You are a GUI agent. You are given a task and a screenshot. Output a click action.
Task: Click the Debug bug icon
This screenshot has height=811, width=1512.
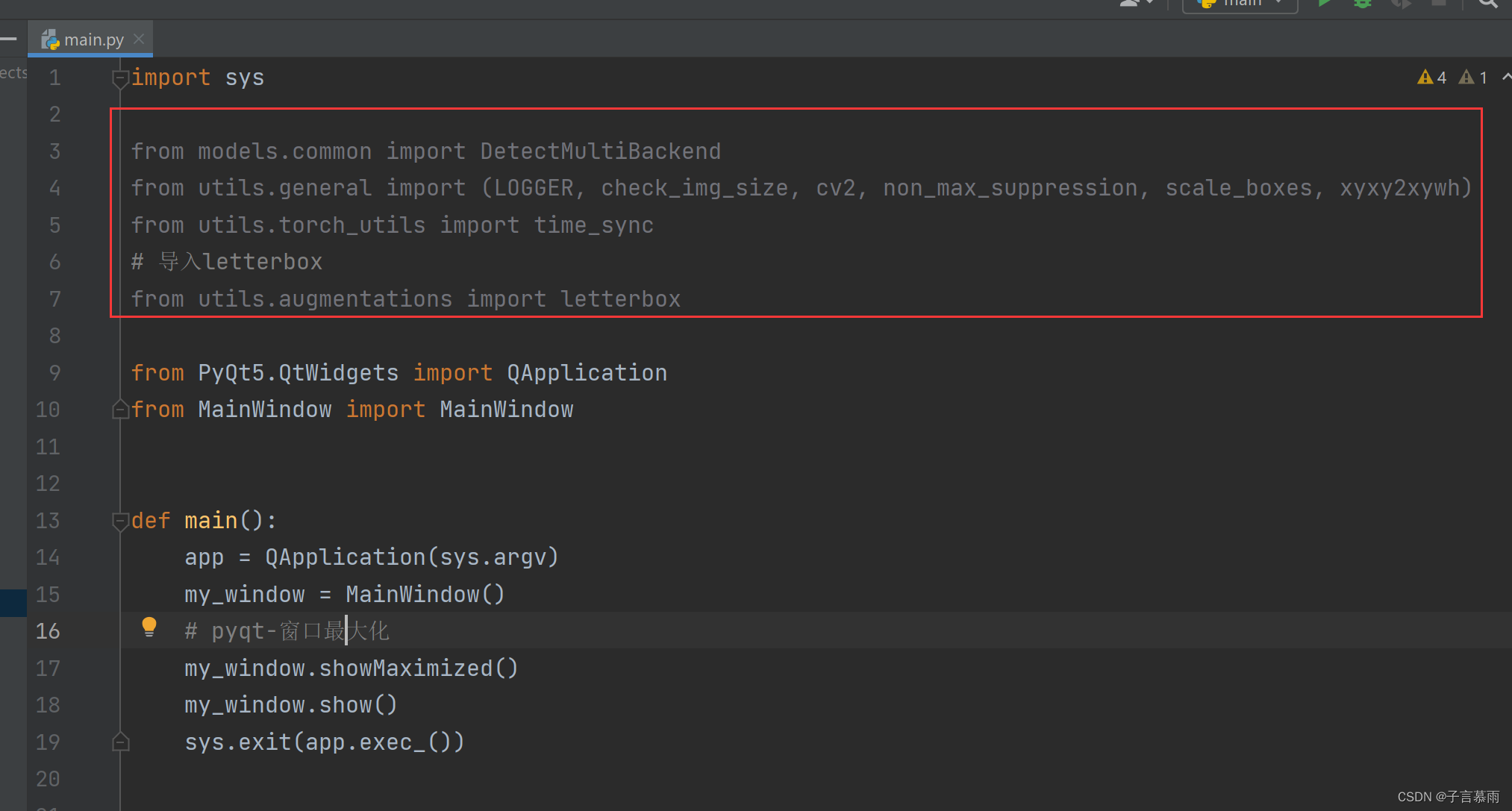(1363, 4)
